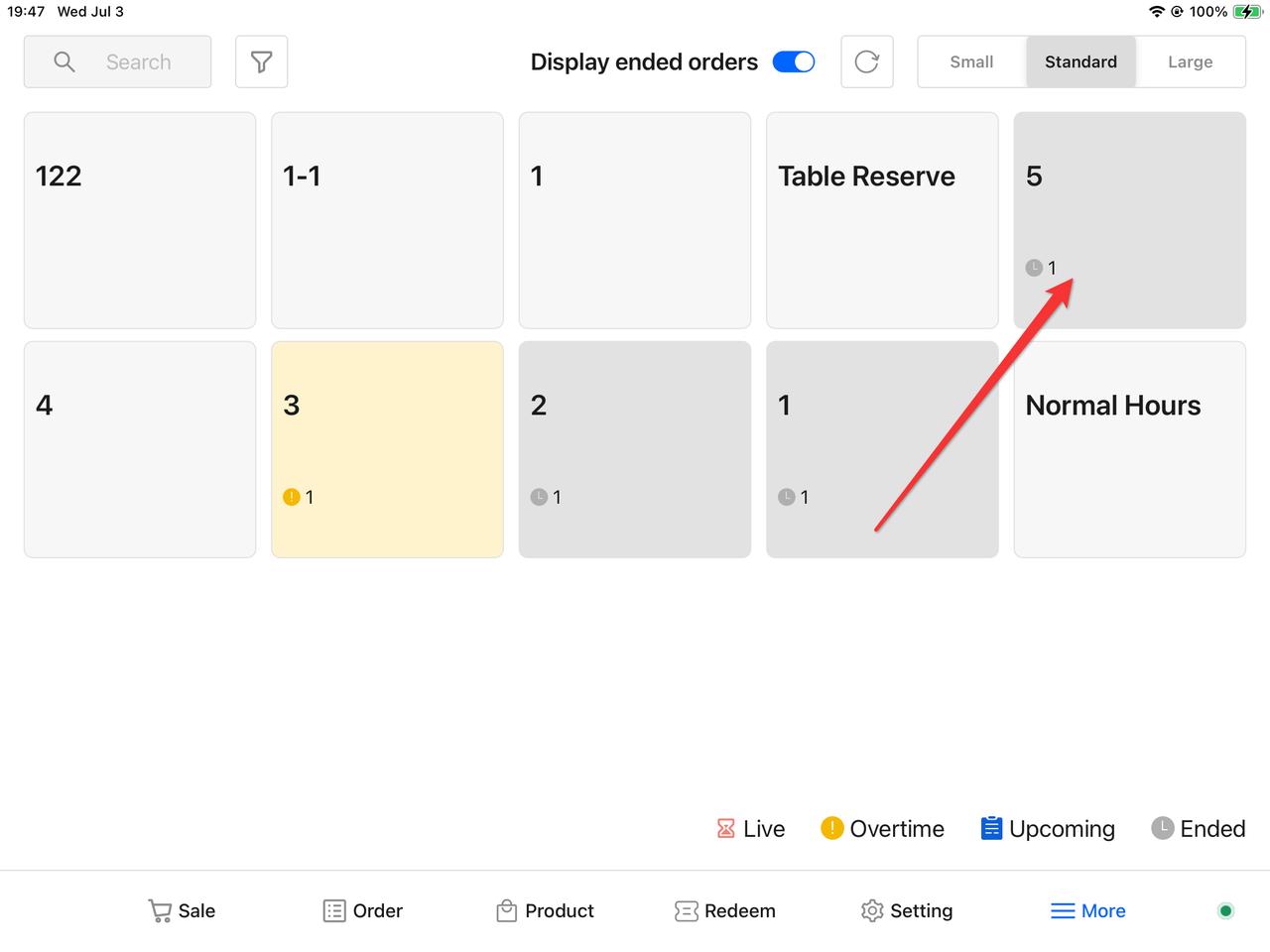Switch card size to Large
The height and width of the screenshot is (952, 1270).
1190,62
